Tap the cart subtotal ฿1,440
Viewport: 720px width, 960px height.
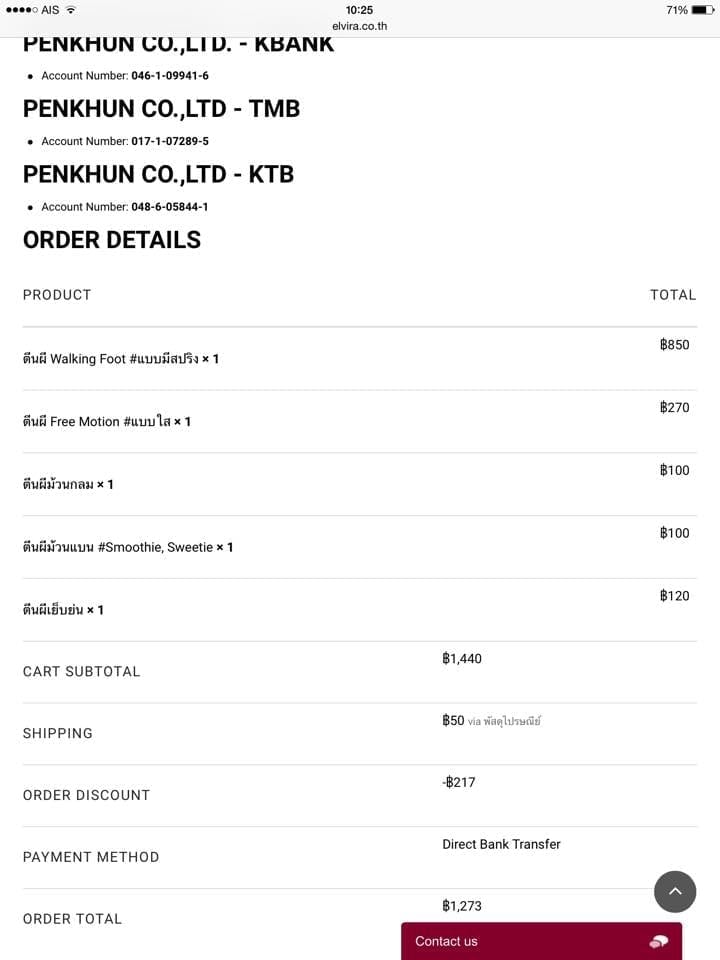[462, 658]
